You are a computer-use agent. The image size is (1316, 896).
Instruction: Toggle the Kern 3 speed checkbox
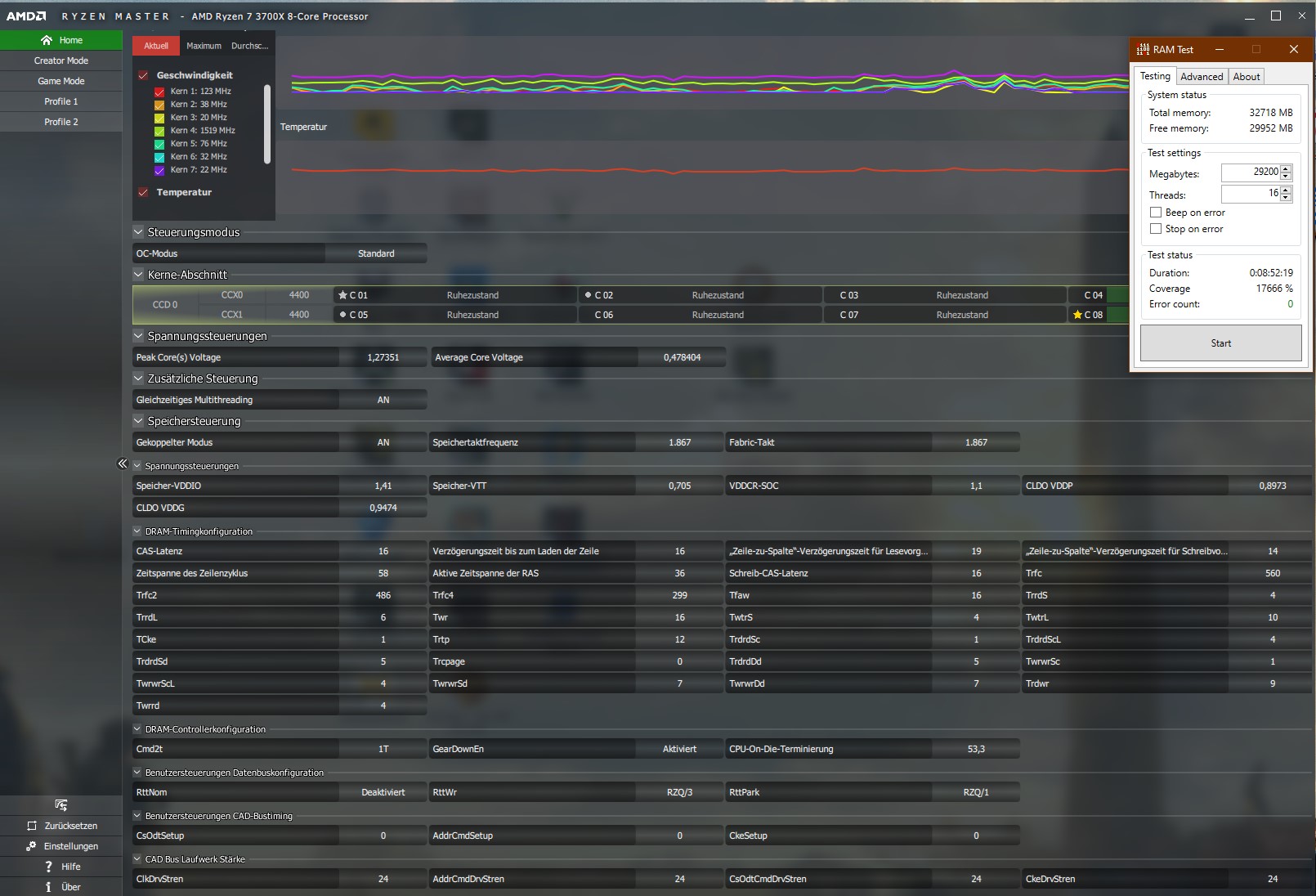click(159, 118)
